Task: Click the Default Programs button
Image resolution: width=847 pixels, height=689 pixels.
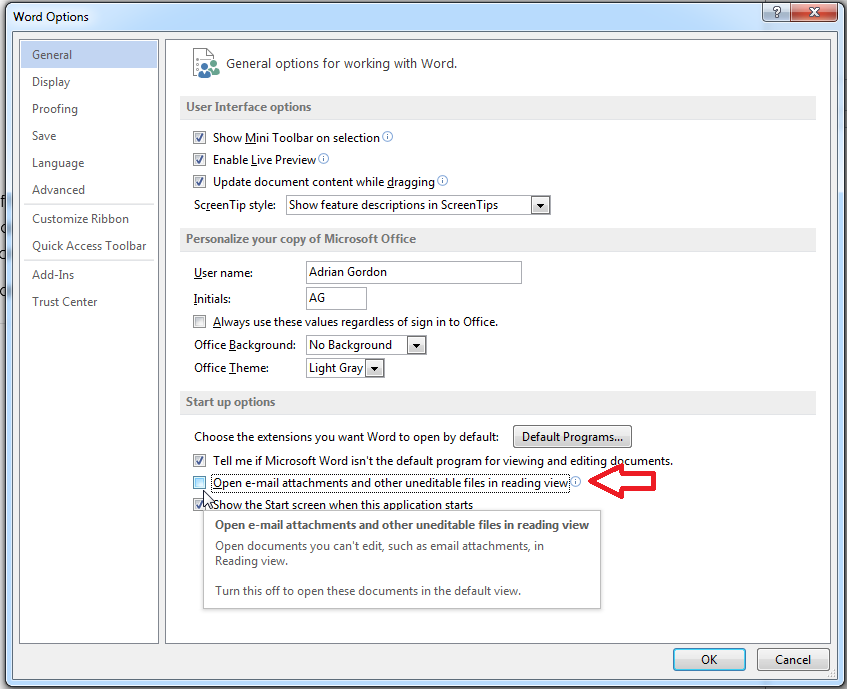Action: tap(572, 437)
